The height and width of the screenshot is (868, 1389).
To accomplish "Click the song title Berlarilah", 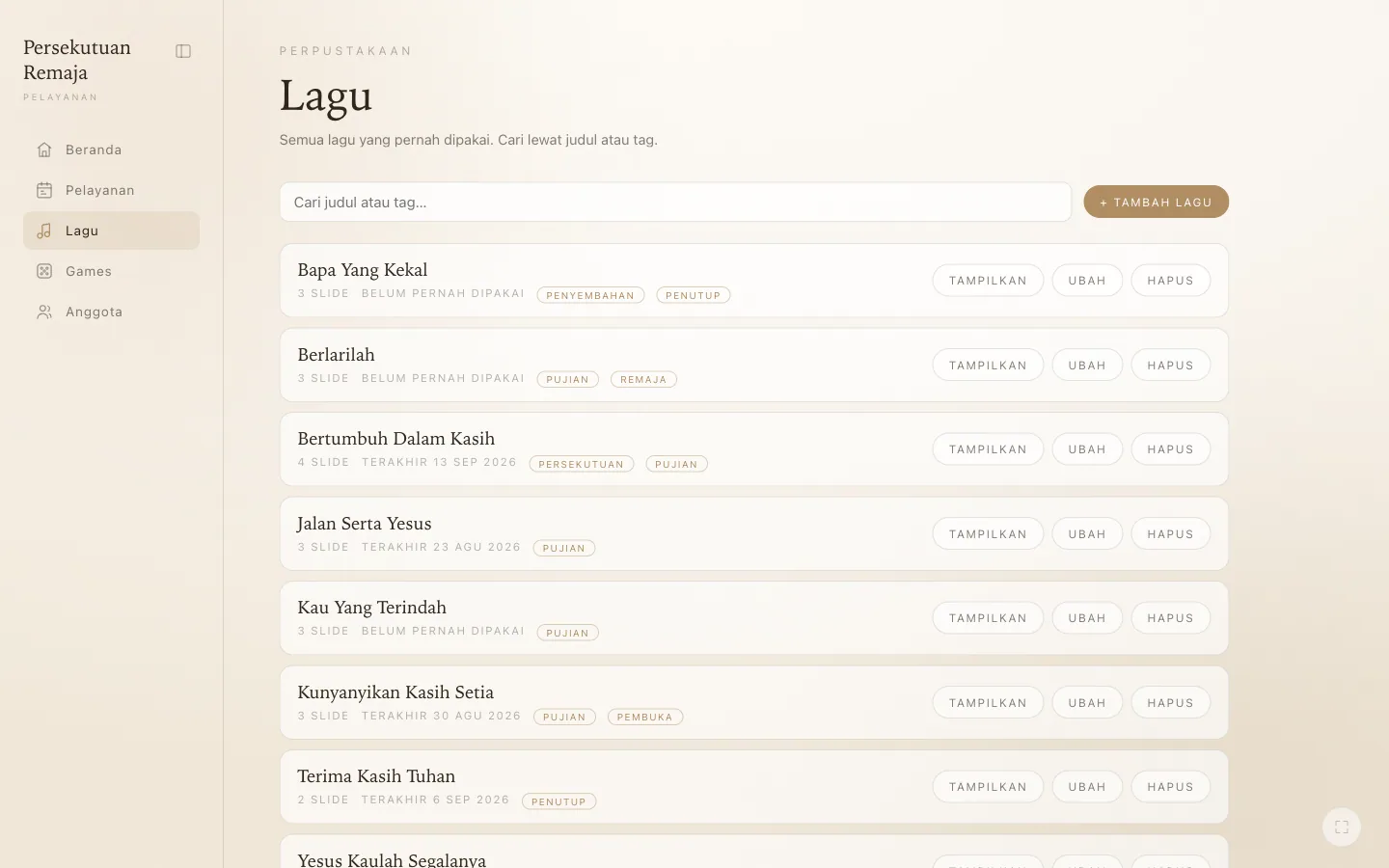I will pos(337,355).
